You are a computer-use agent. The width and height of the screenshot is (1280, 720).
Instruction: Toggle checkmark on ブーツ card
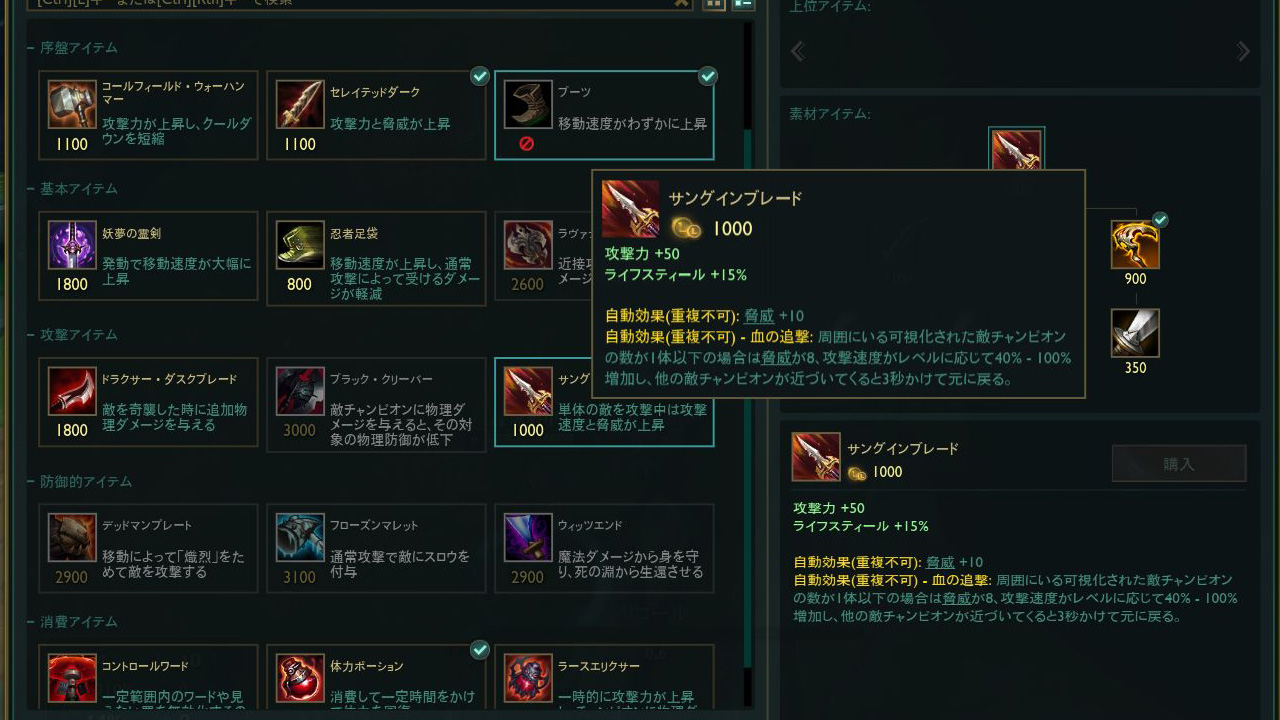point(708,76)
